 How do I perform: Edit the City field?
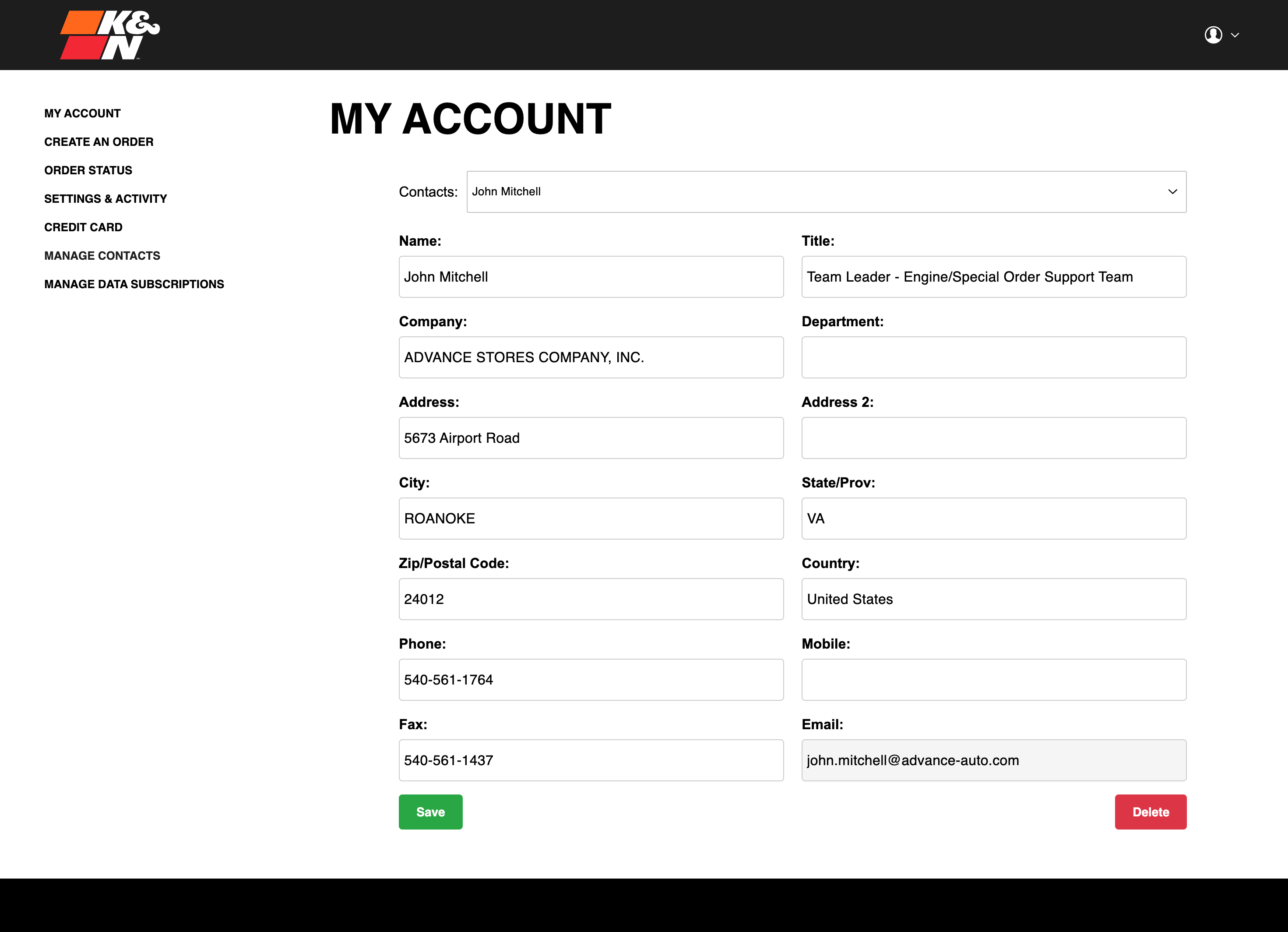click(x=591, y=518)
